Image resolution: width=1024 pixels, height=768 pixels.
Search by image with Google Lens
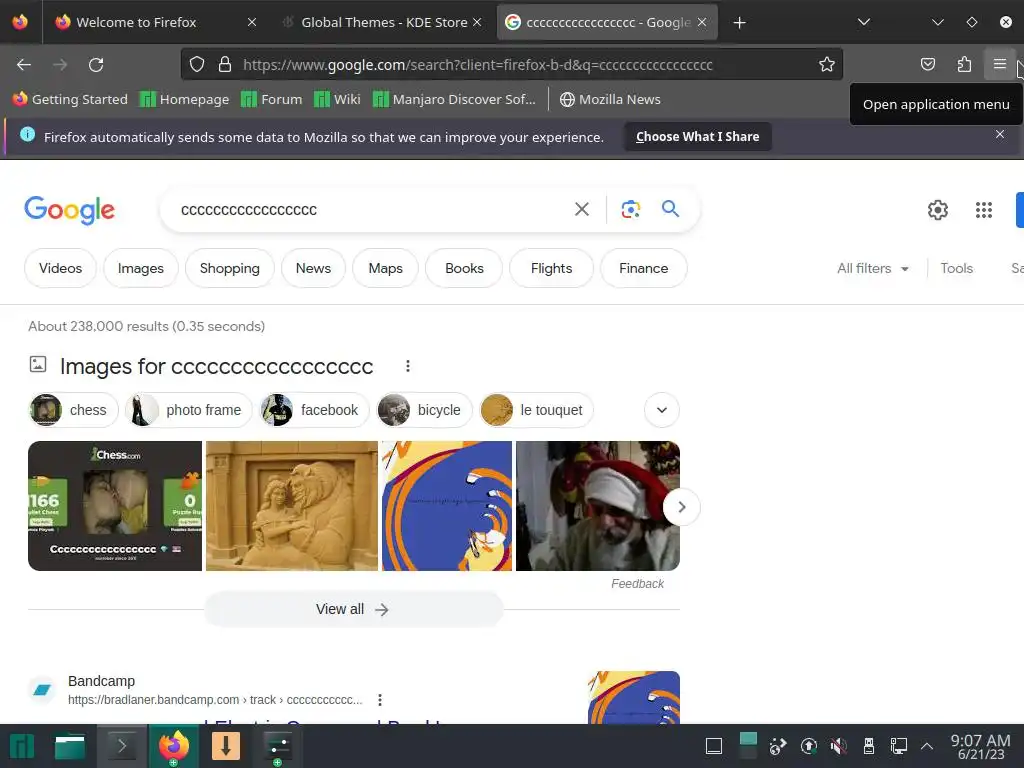coord(630,209)
